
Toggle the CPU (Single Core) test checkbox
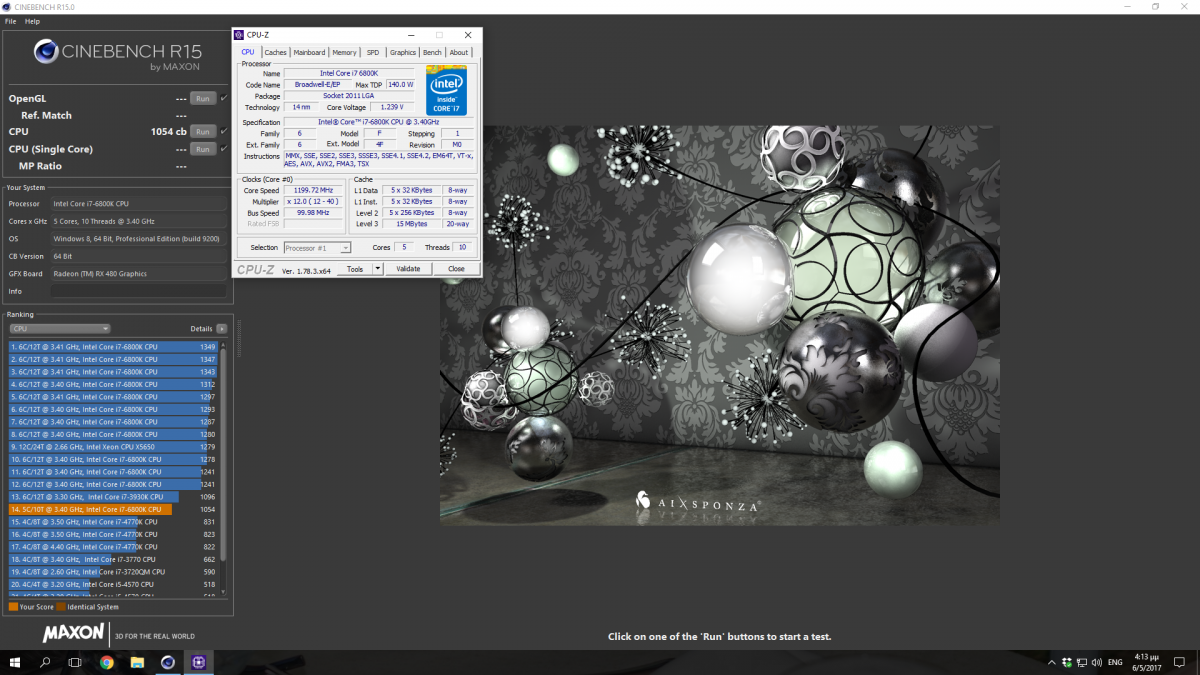tap(224, 149)
